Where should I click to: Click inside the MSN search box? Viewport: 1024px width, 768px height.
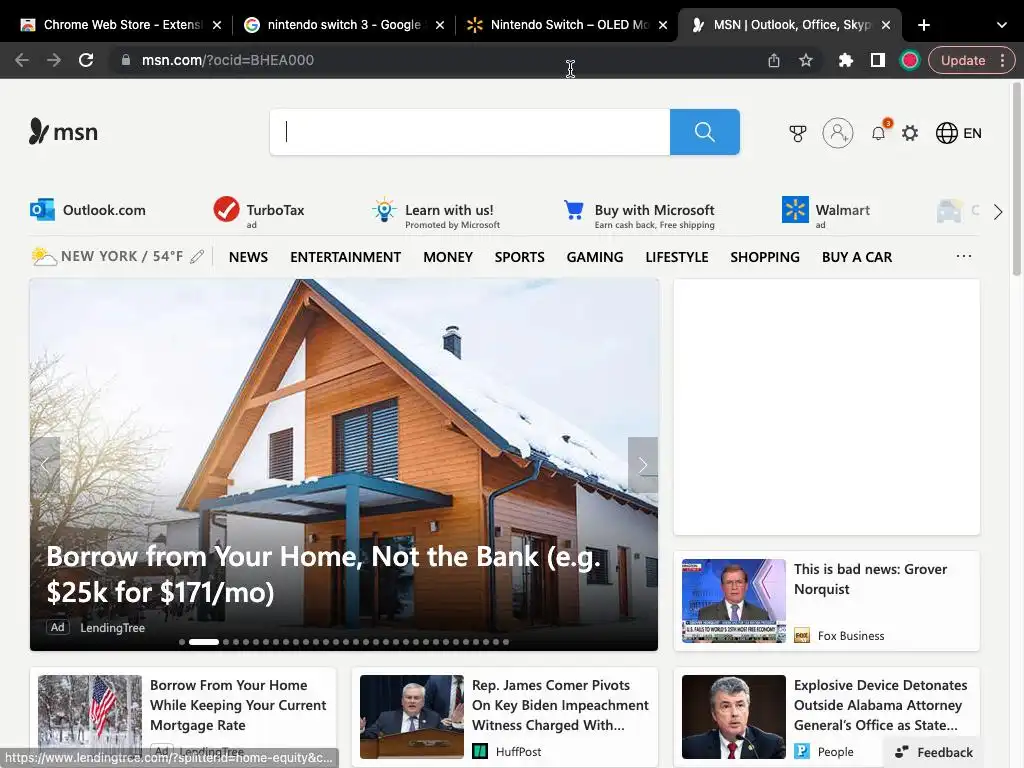(x=470, y=132)
